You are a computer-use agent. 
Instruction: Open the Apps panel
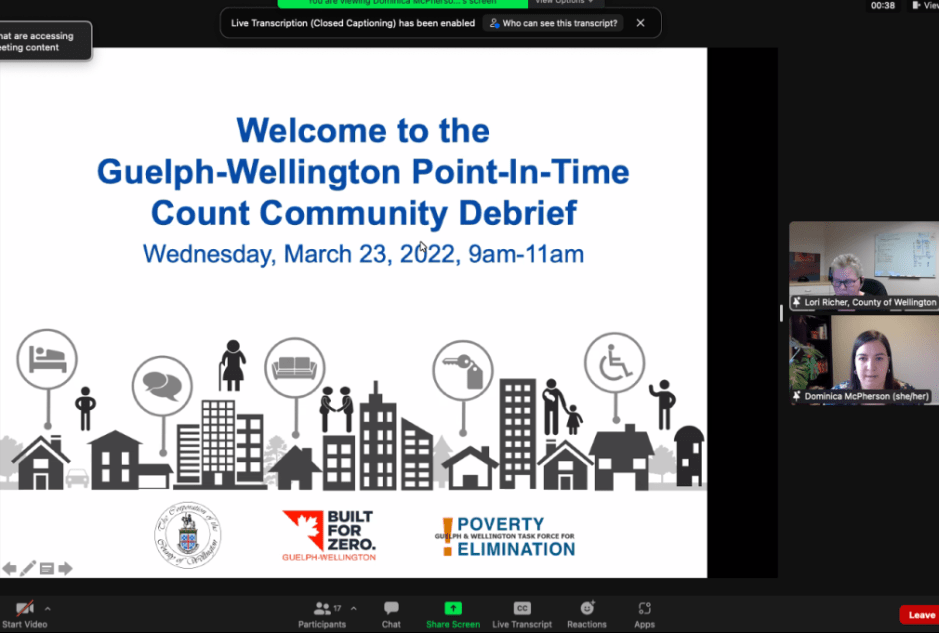point(644,613)
